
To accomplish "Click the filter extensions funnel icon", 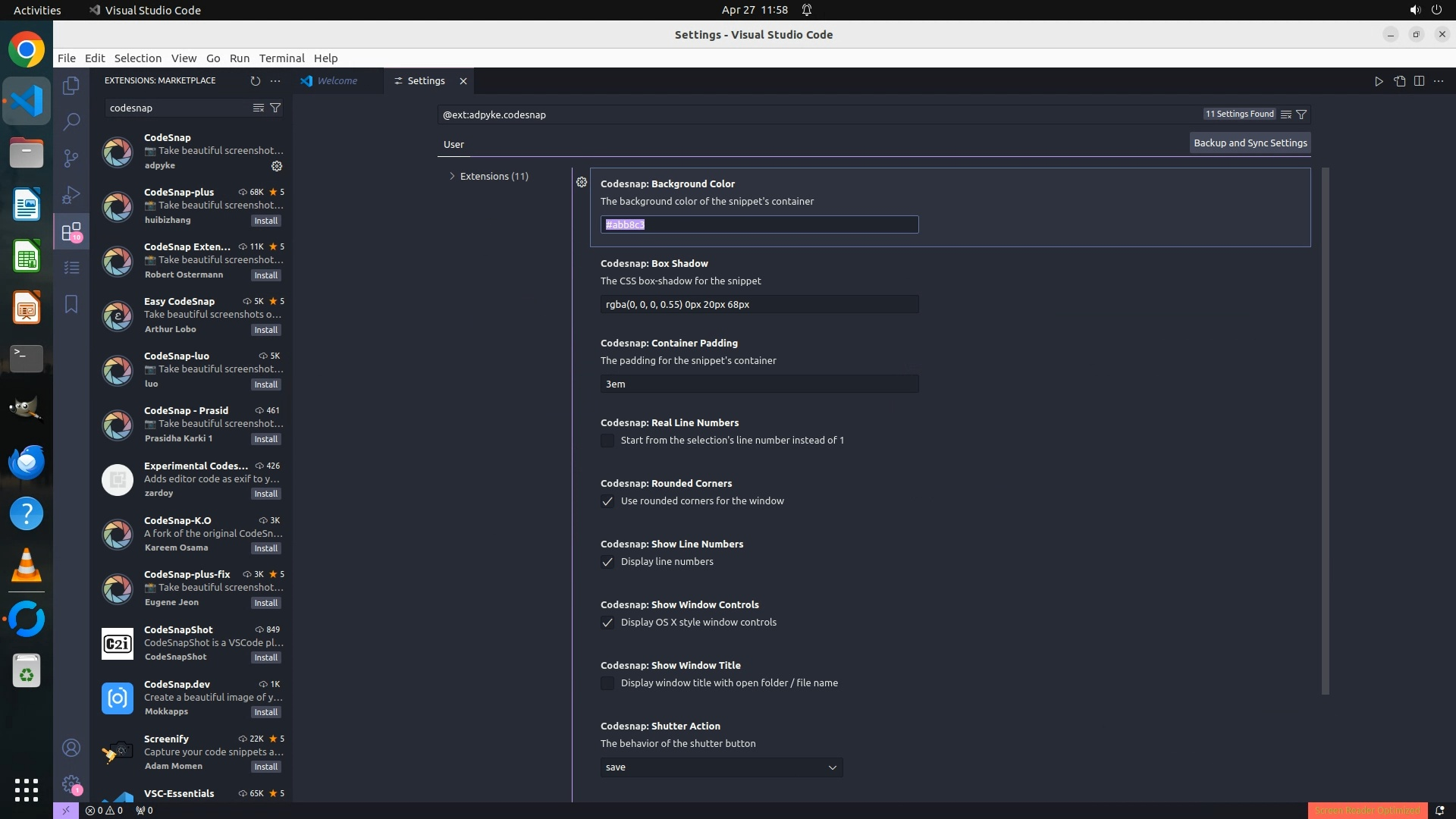I will click(276, 108).
